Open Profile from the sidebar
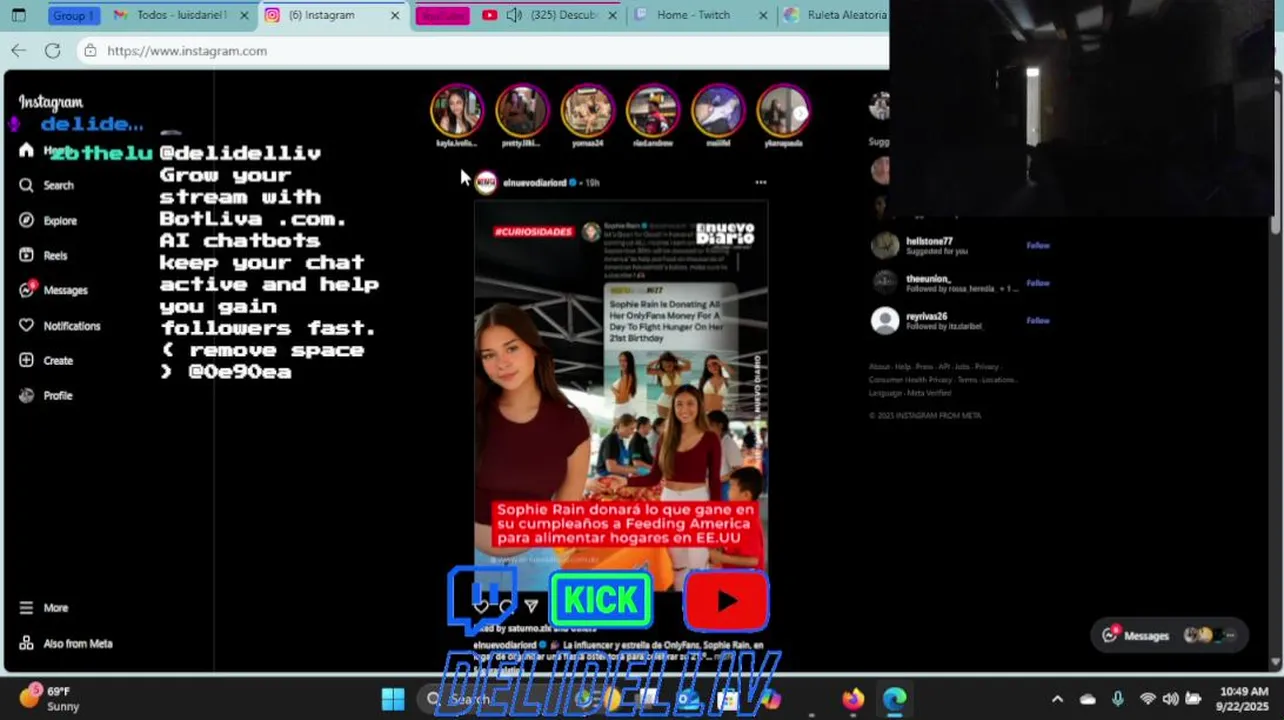 (x=46, y=395)
